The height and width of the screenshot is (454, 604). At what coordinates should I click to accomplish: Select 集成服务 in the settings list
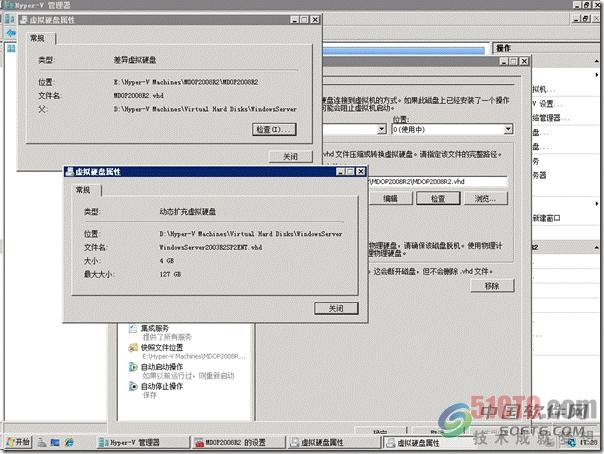tap(155, 328)
